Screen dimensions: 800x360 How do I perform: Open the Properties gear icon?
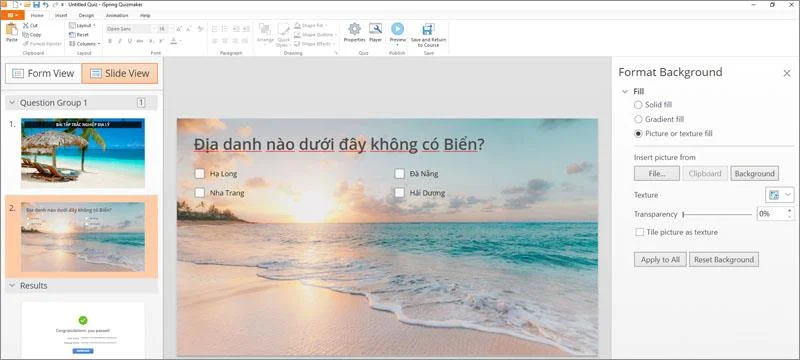click(x=354, y=29)
